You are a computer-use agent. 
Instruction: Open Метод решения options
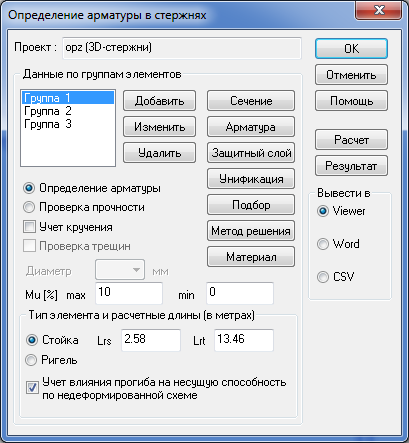[x=251, y=231]
